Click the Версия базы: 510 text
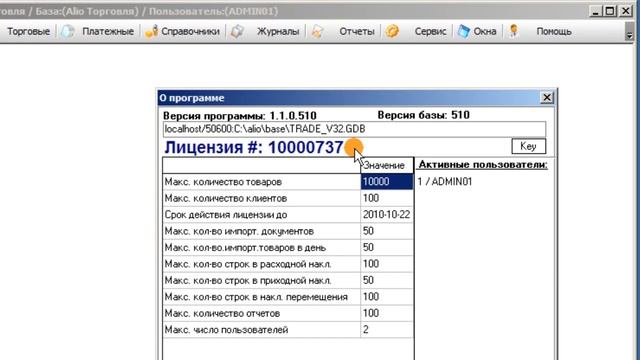This screenshot has width=640, height=360. coord(424,115)
